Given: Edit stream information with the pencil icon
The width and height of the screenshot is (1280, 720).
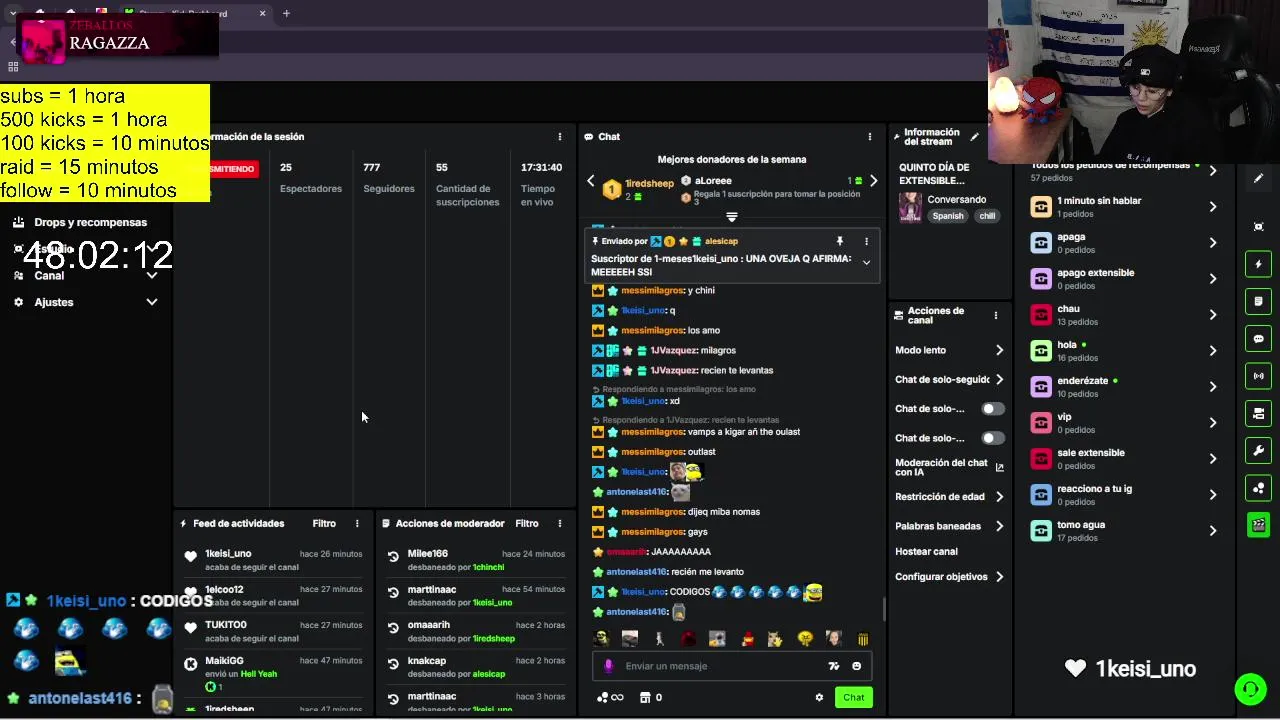Looking at the screenshot, I should click(x=974, y=137).
